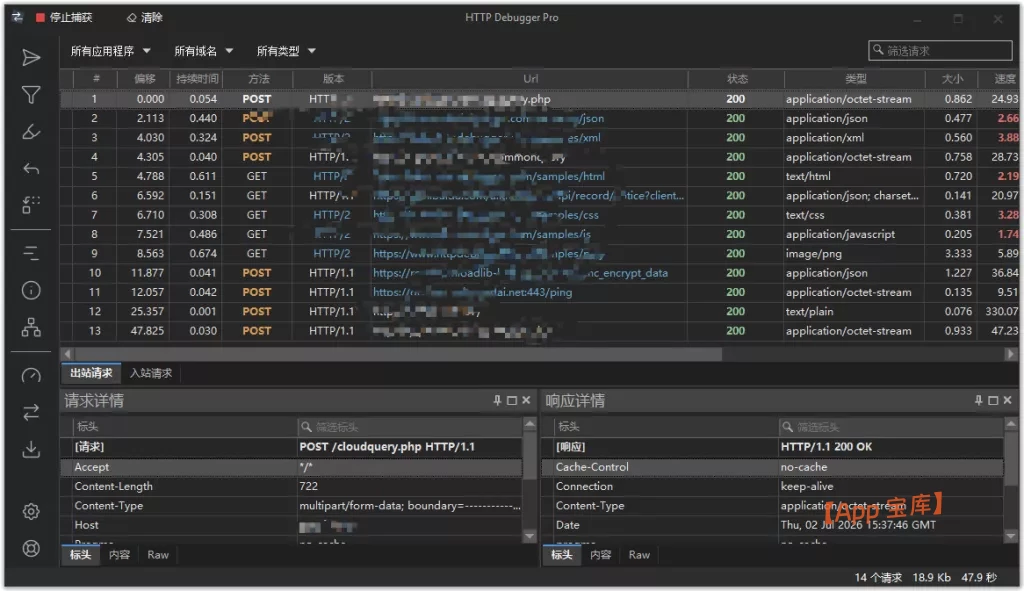Maximize the 请求详情 panel
This screenshot has height=591, width=1024.
[512, 400]
